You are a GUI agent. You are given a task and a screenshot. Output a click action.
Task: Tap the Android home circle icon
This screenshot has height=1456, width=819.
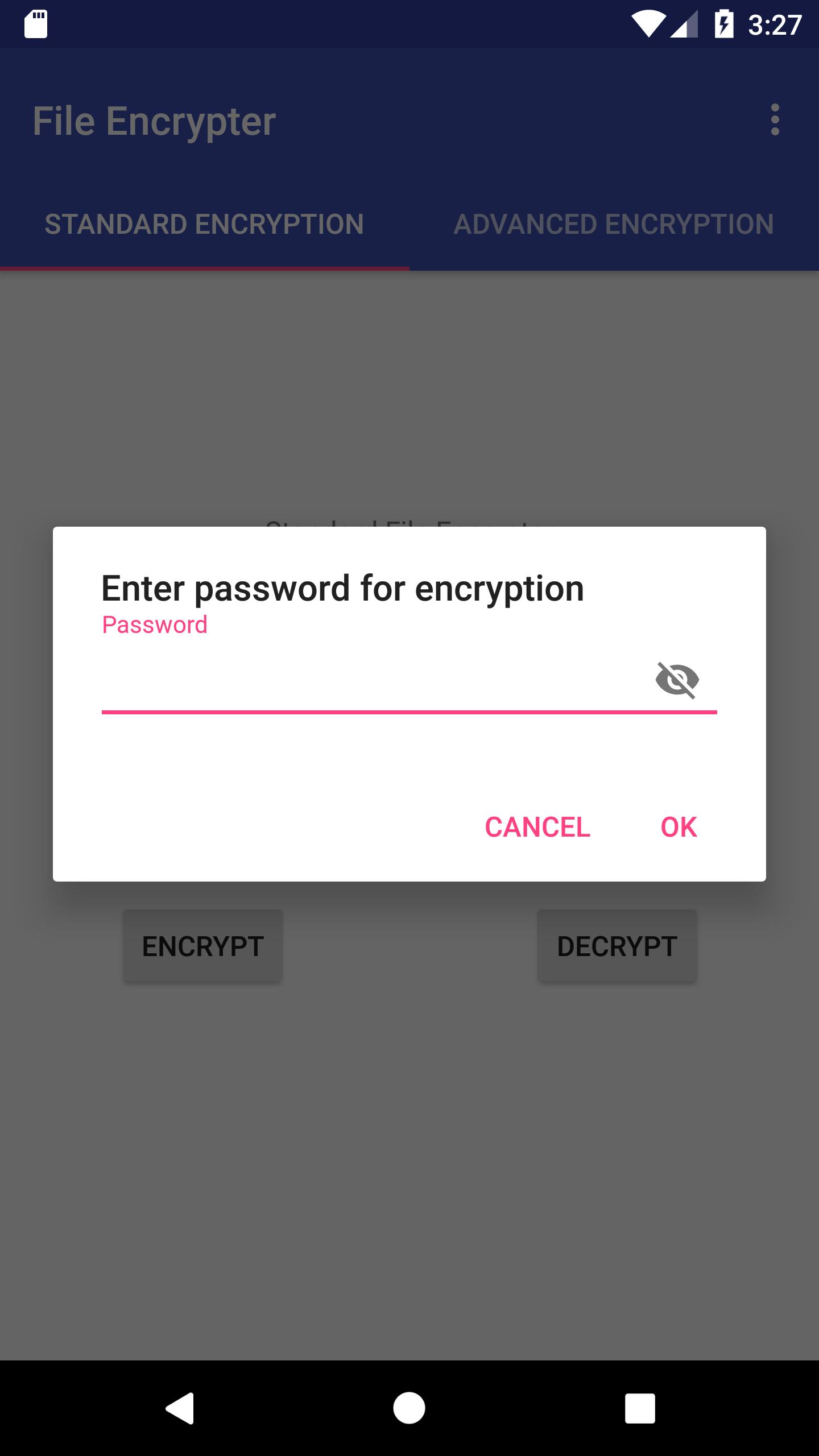(409, 1408)
